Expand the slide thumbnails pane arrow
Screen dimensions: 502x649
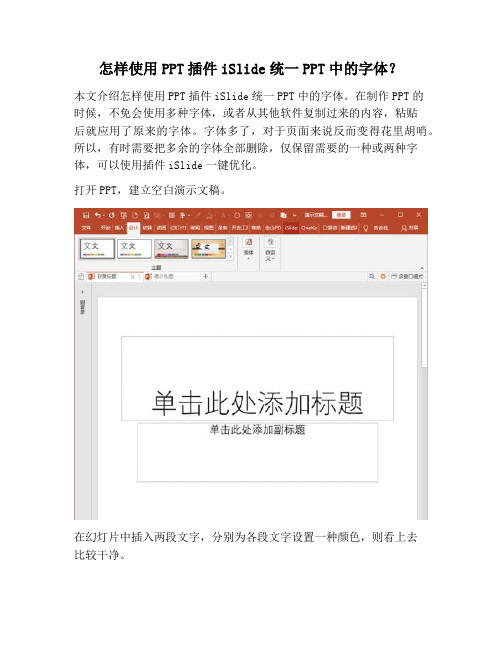pyautogui.click(x=82, y=292)
